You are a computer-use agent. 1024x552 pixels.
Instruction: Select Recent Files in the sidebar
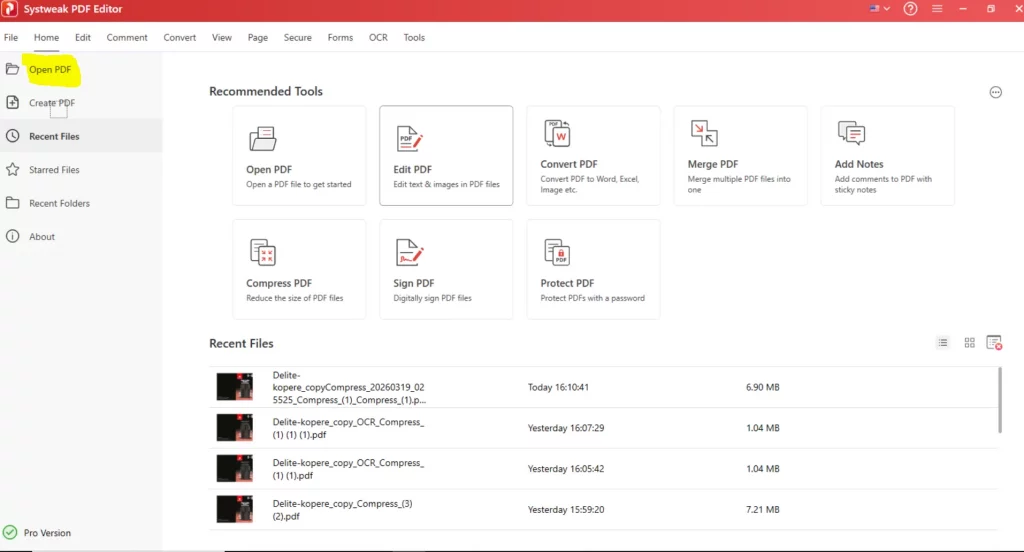coord(81,136)
